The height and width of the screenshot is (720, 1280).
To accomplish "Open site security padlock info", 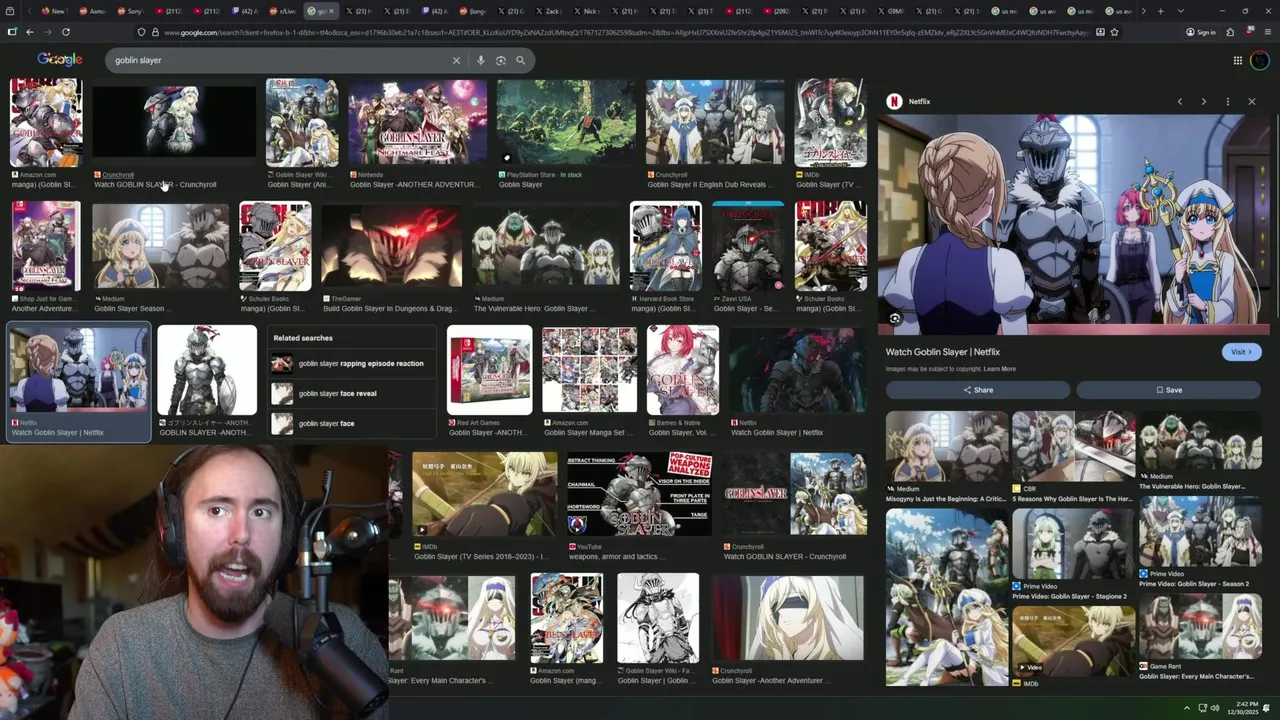I will (x=154, y=32).
